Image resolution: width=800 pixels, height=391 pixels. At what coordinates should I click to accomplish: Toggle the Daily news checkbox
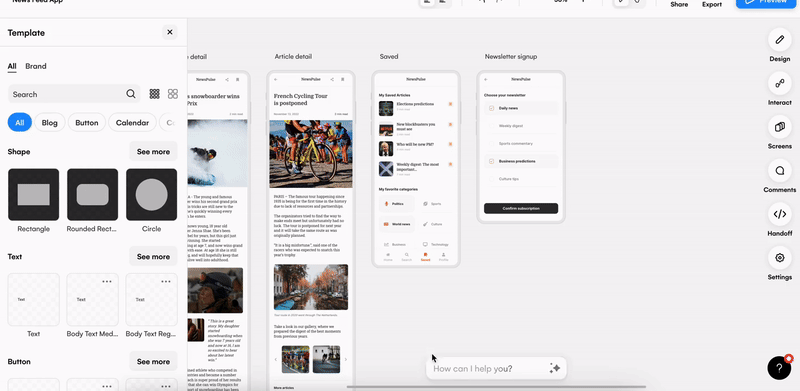click(x=491, y=108)
